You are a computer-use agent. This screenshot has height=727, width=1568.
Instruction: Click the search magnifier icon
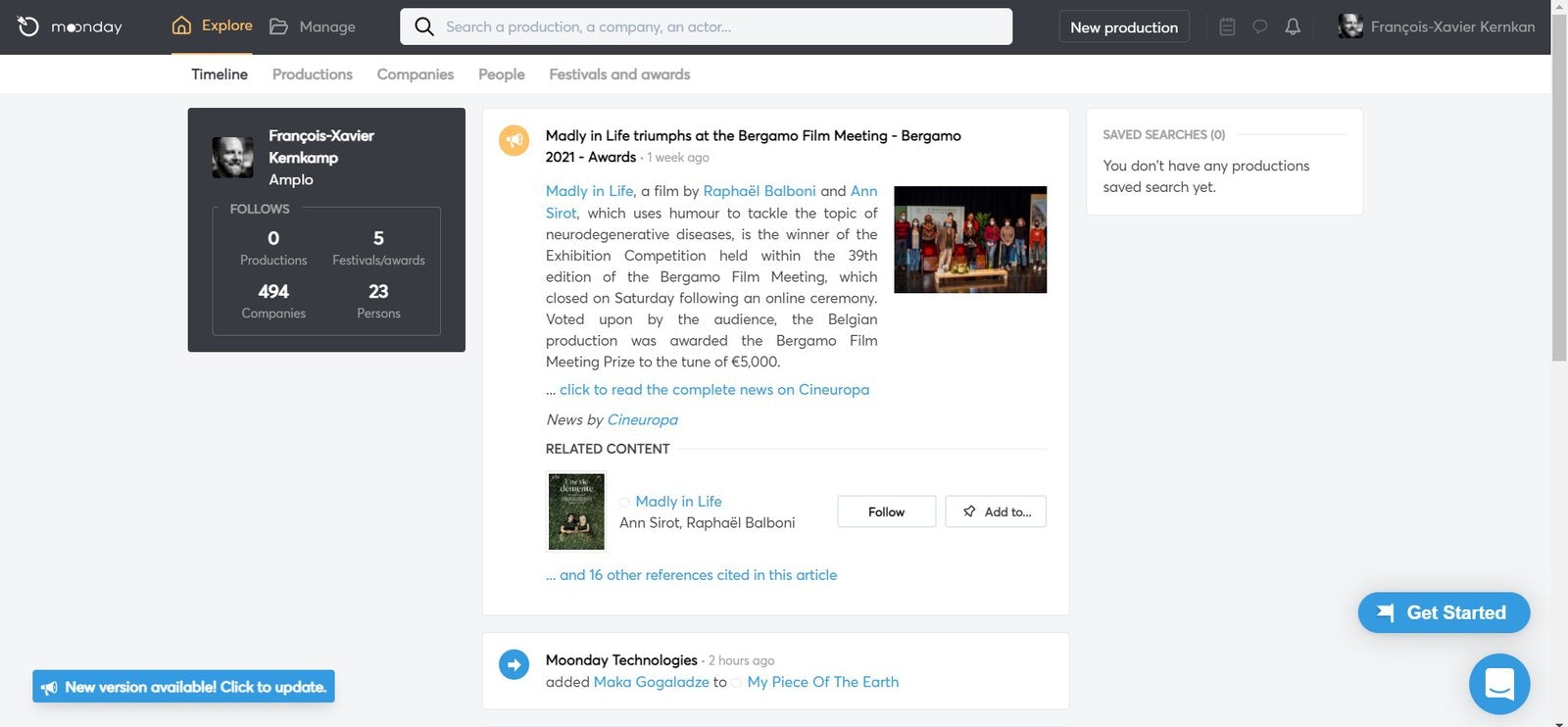(423, 26)
